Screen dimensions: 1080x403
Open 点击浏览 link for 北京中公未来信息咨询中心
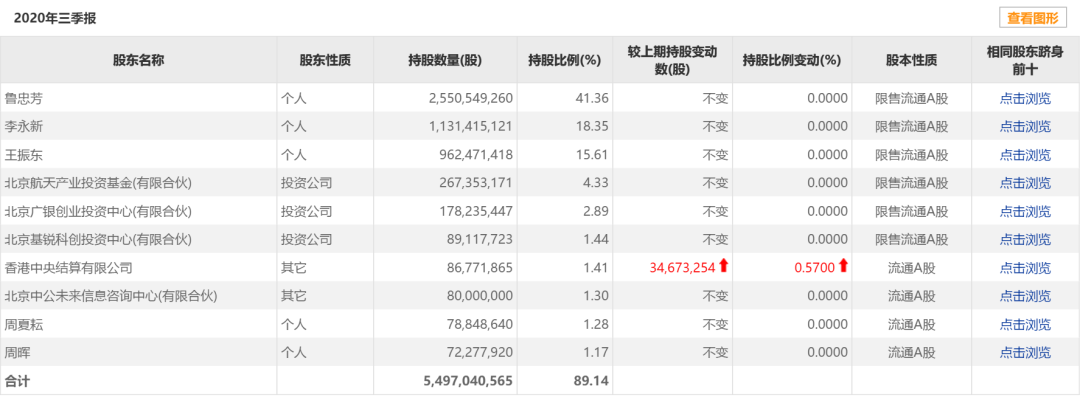1025,296
